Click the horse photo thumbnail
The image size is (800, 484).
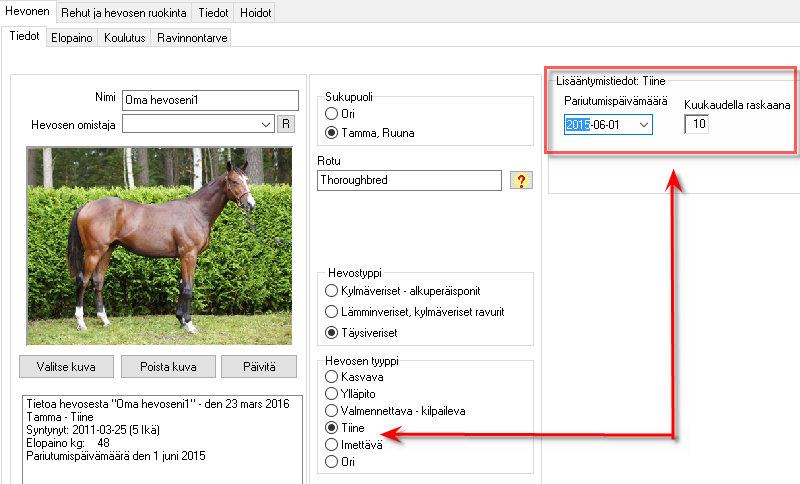[x=159, y=246]
